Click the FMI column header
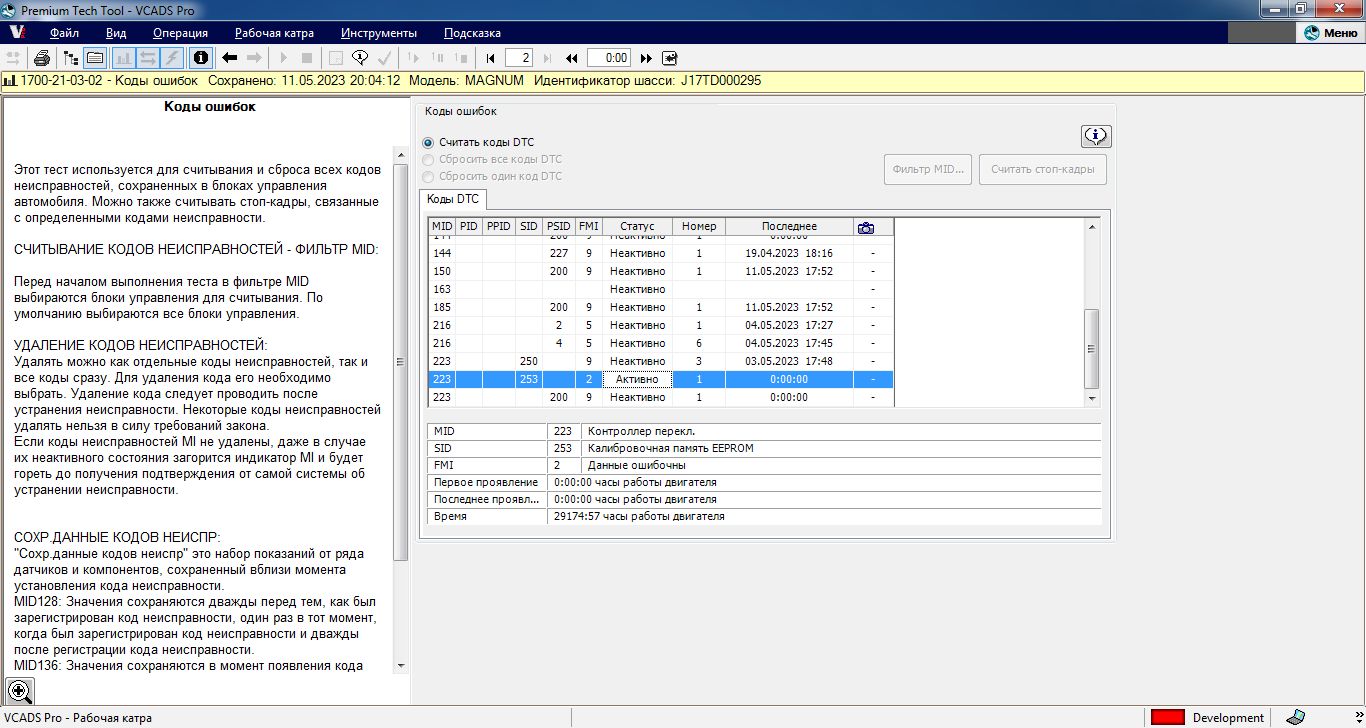This screenshot has width=1366, height=728. 589,227
